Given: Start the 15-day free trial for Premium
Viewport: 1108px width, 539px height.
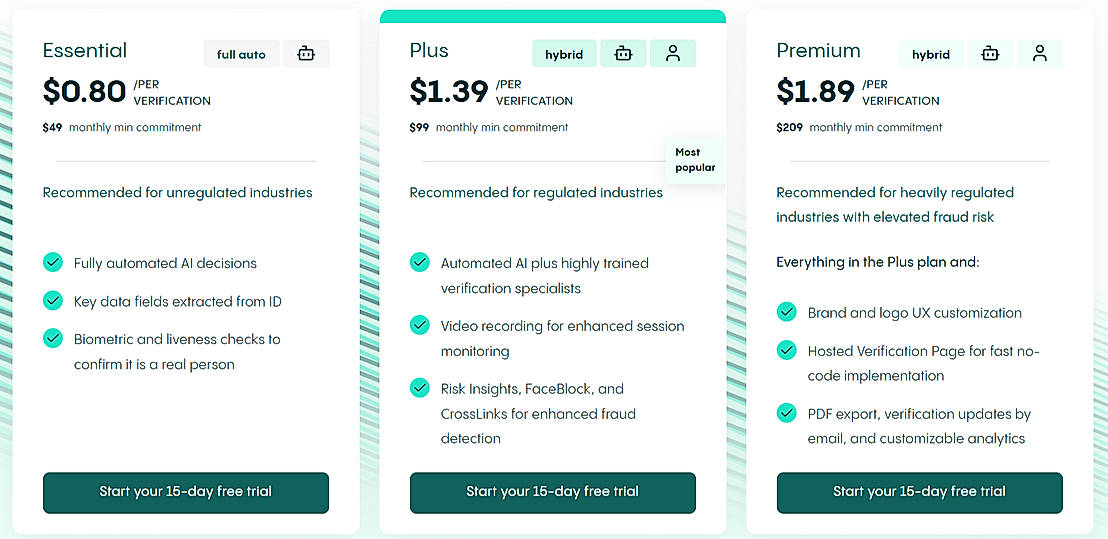Looking at the screenshot, I should 919,492.
